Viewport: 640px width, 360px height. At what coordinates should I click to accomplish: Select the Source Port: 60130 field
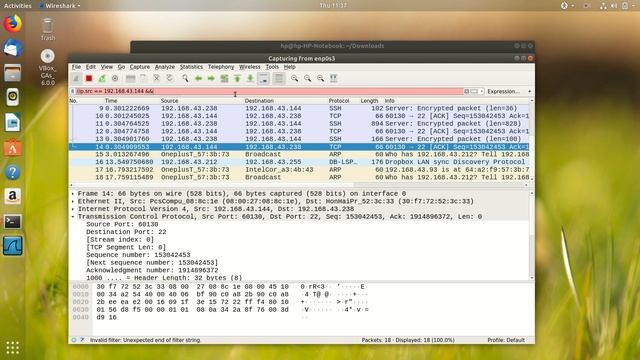[122, 224]
